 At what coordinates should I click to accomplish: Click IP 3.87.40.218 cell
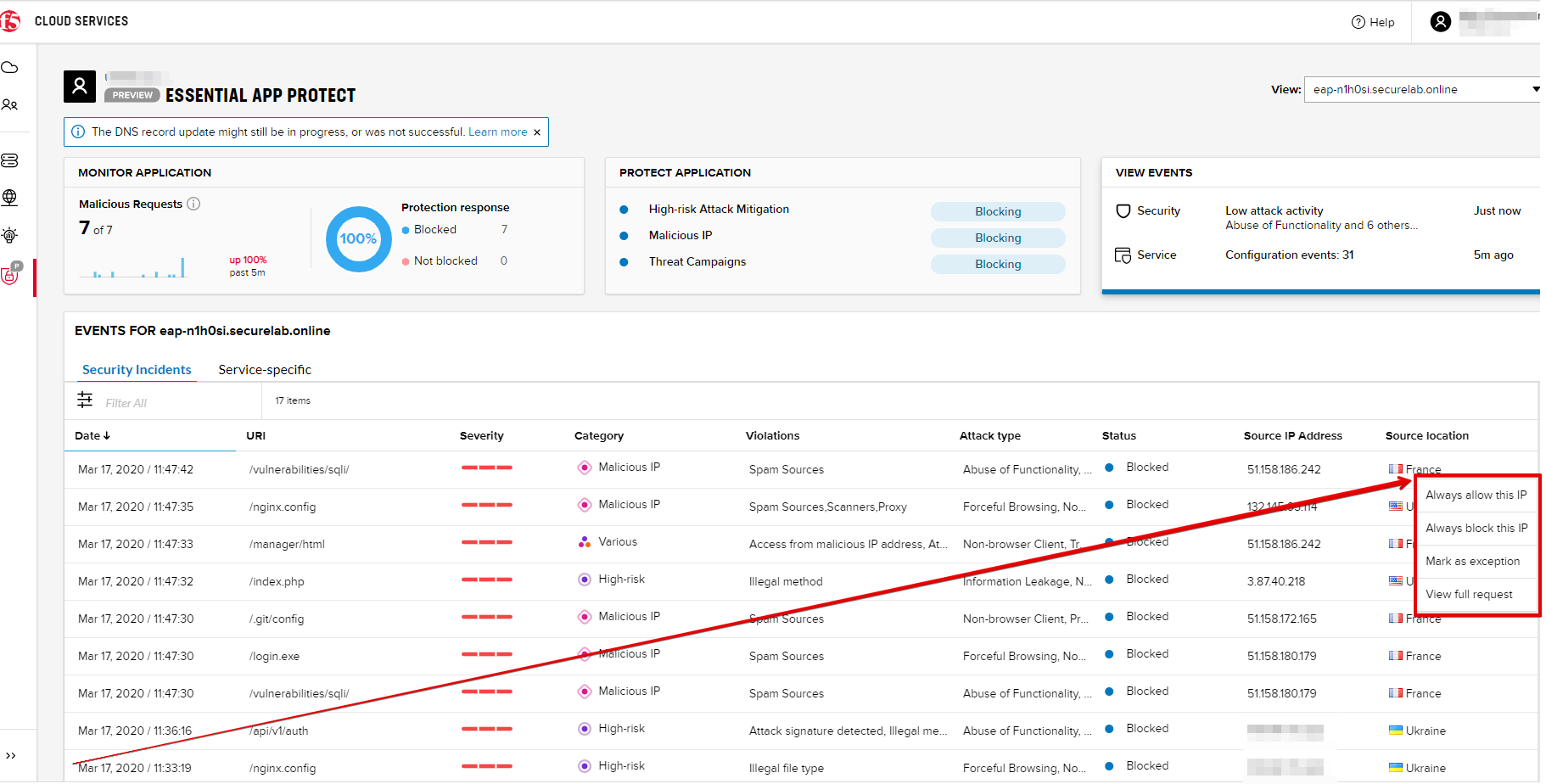tap(1275, 581)
